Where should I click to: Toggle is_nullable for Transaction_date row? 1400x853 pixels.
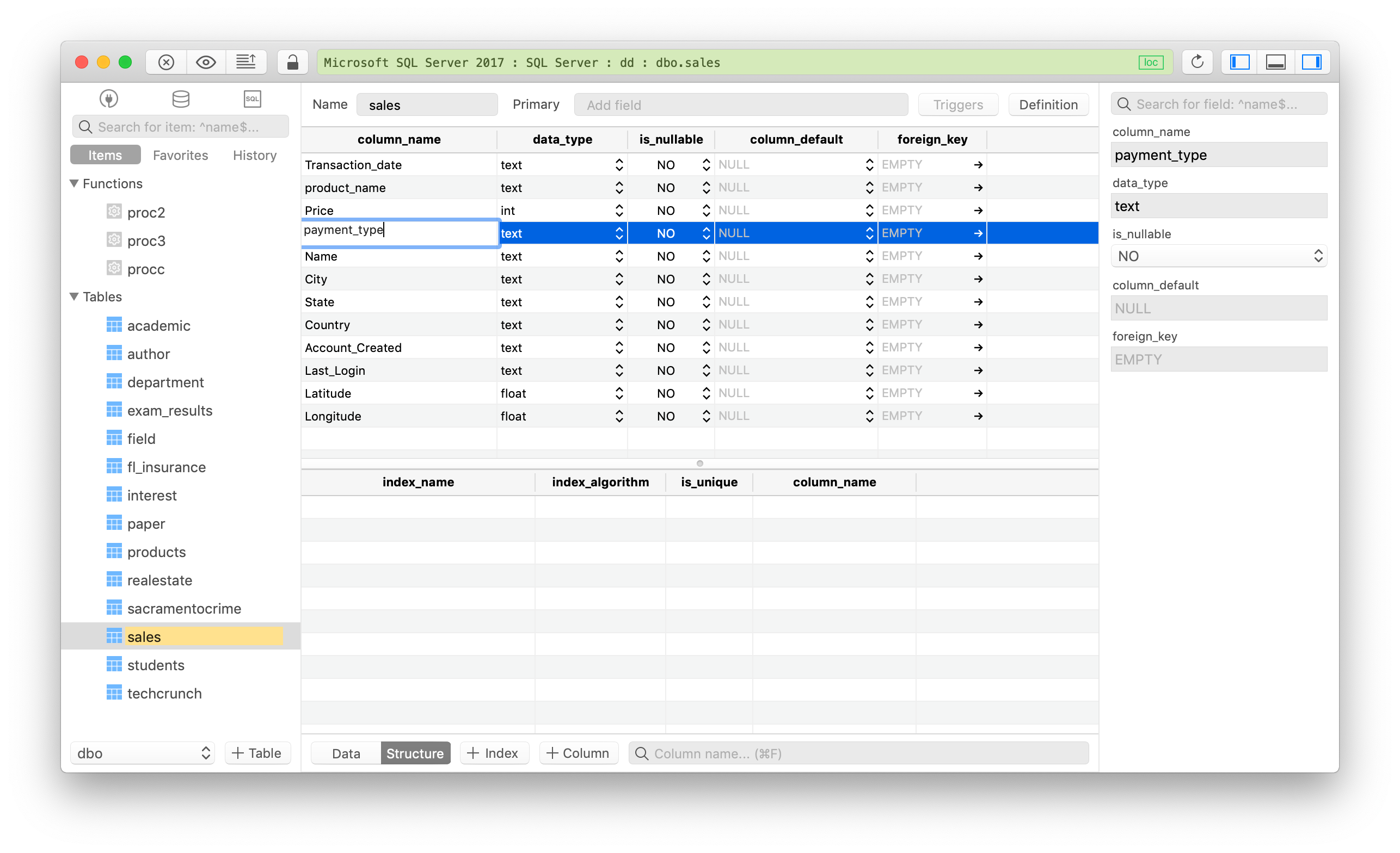click(707, 164)
